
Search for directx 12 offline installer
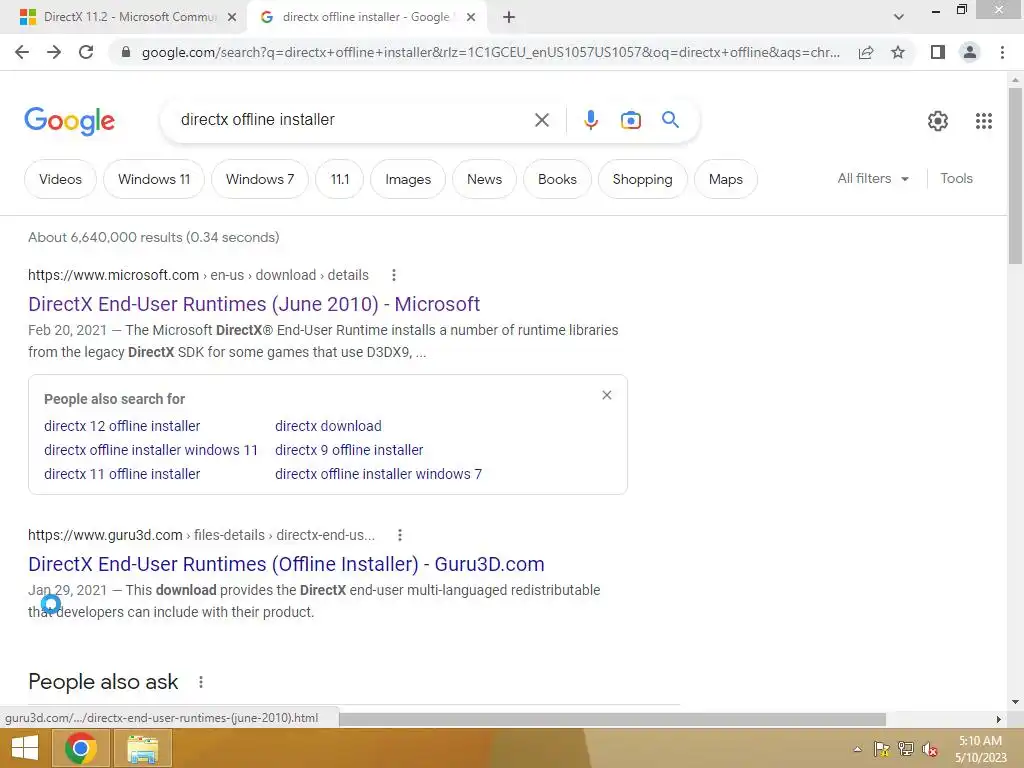[x=122, y=426]
